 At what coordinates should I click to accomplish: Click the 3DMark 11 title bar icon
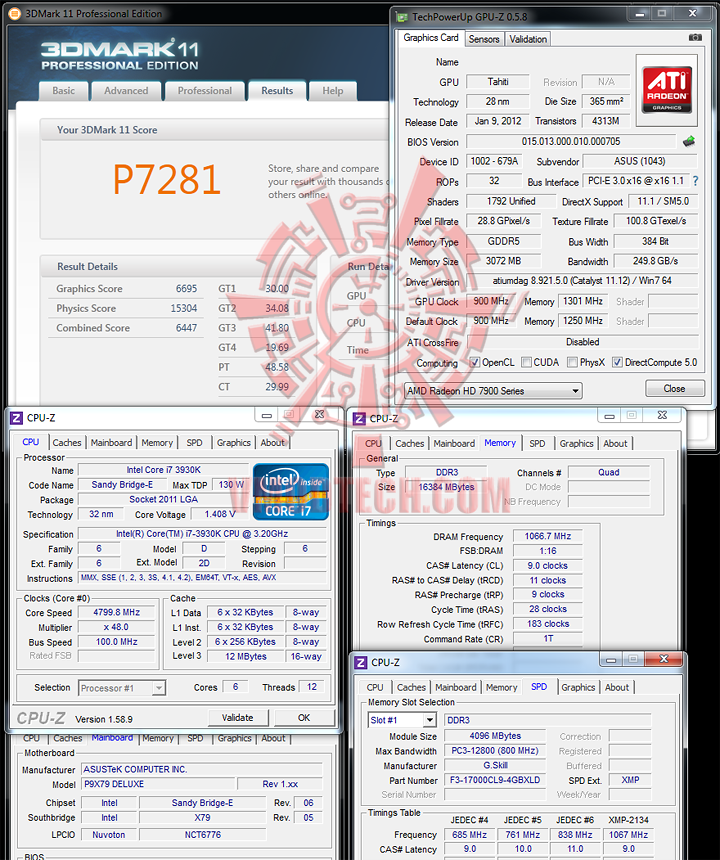[15, 14]
